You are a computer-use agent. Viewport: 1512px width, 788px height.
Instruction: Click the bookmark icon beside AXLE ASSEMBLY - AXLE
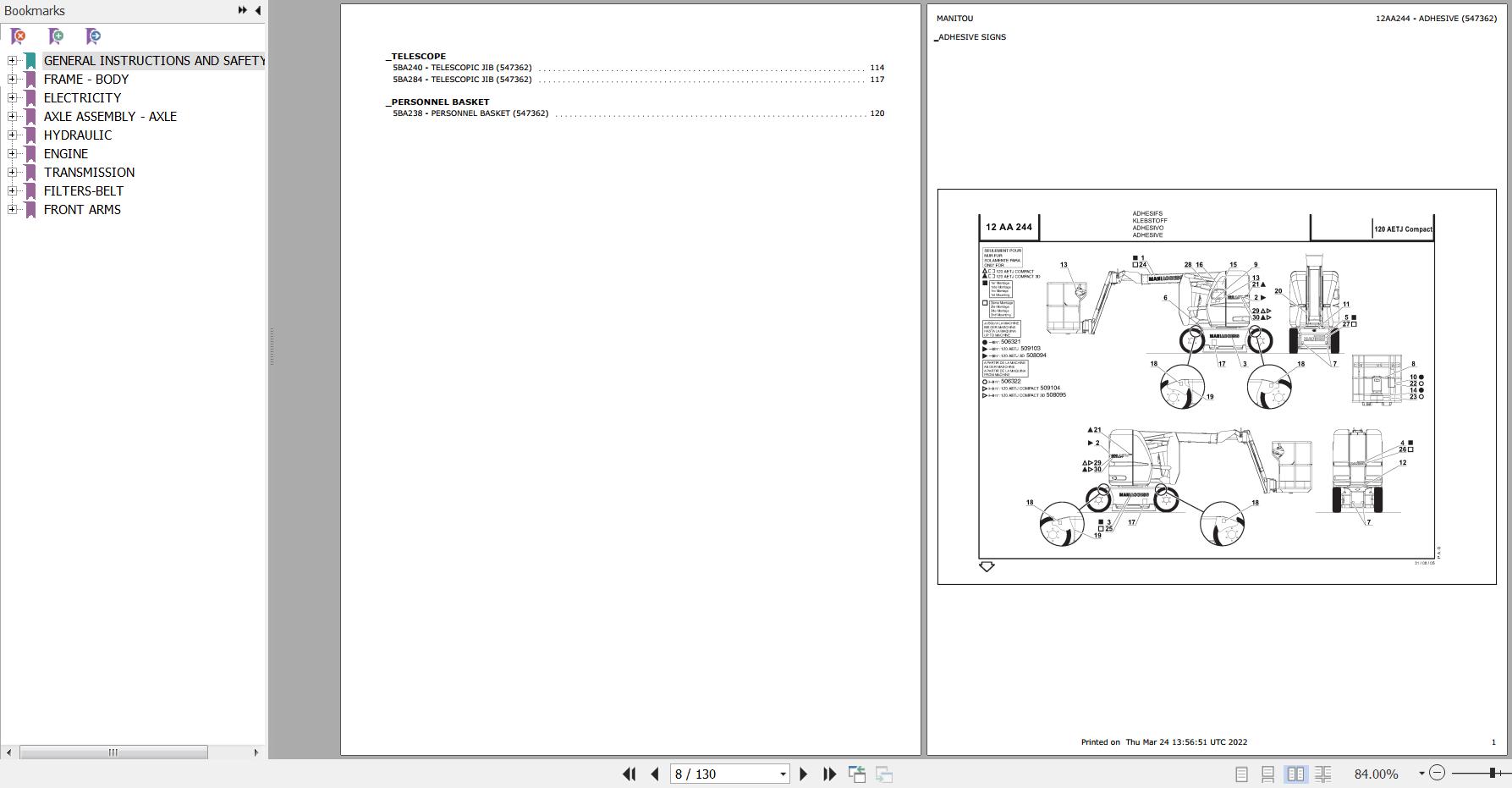(x=30, y=117)
